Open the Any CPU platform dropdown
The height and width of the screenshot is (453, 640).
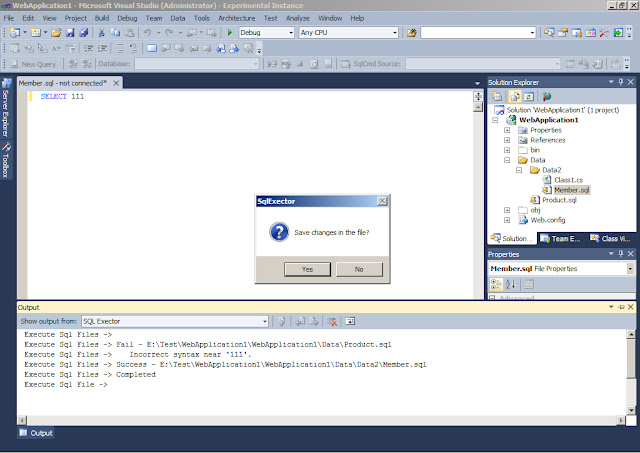coord(395,33)
